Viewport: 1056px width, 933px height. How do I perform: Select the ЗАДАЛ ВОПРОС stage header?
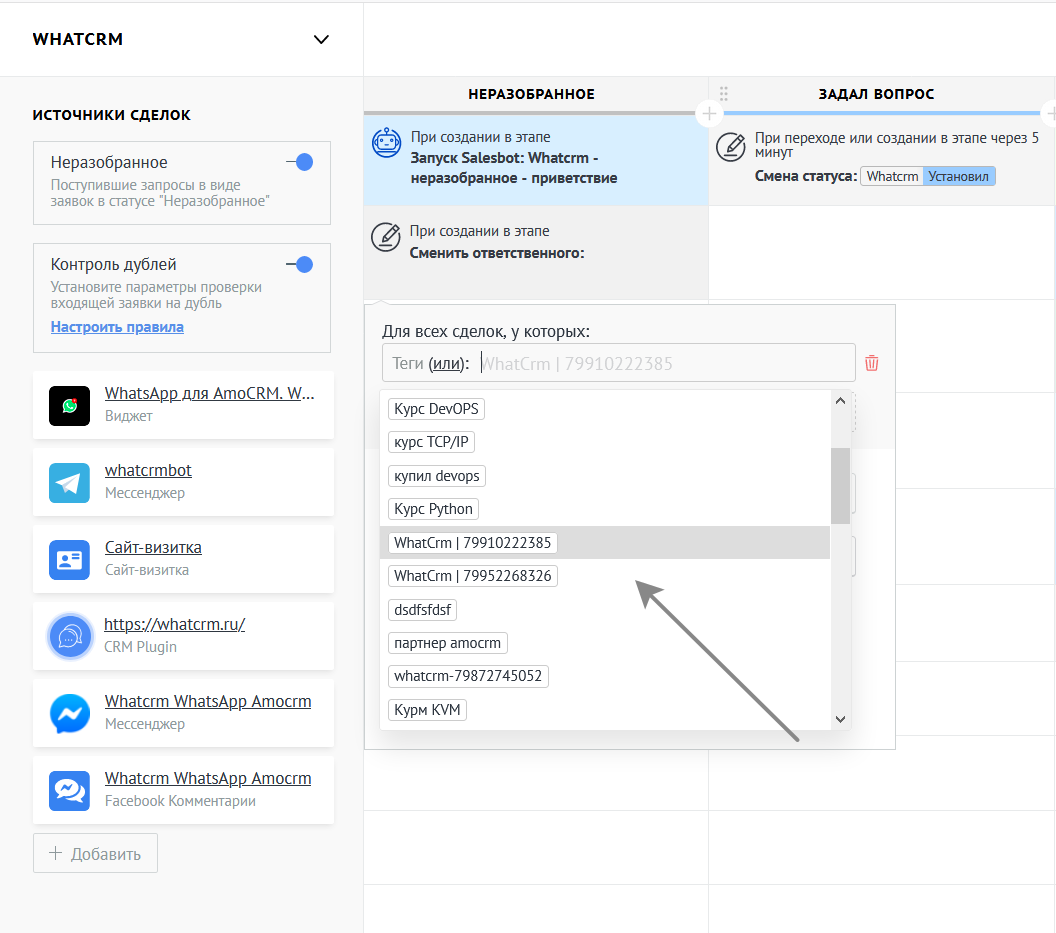point(876,94)
